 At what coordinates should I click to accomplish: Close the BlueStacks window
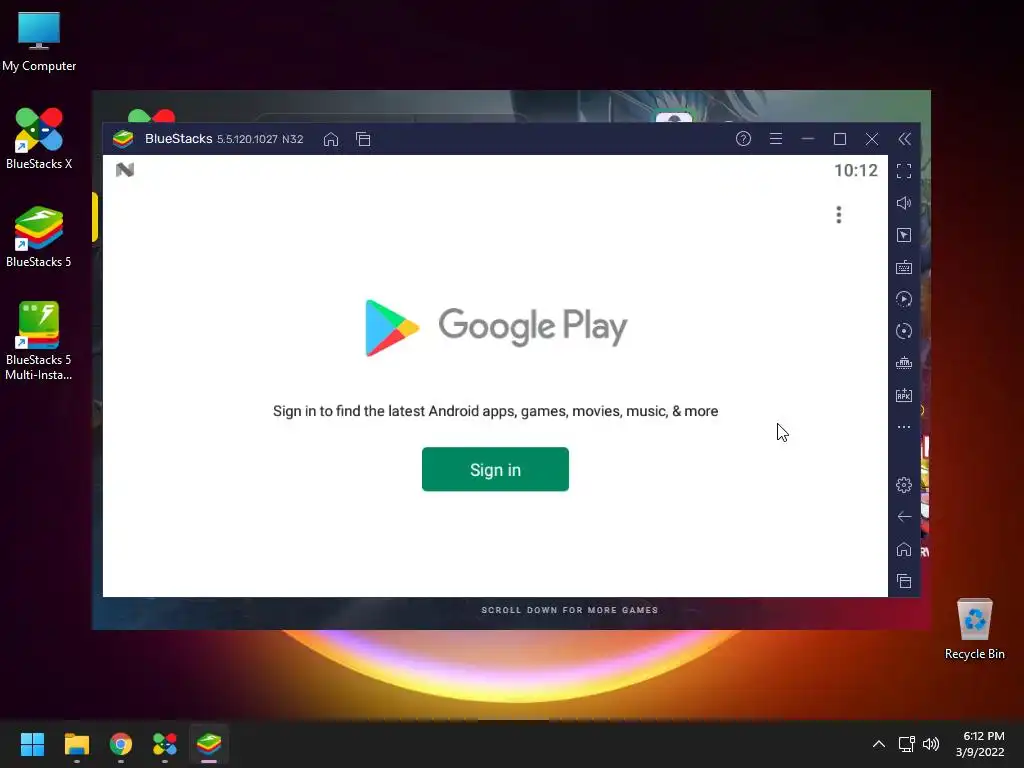pos(872,138)
